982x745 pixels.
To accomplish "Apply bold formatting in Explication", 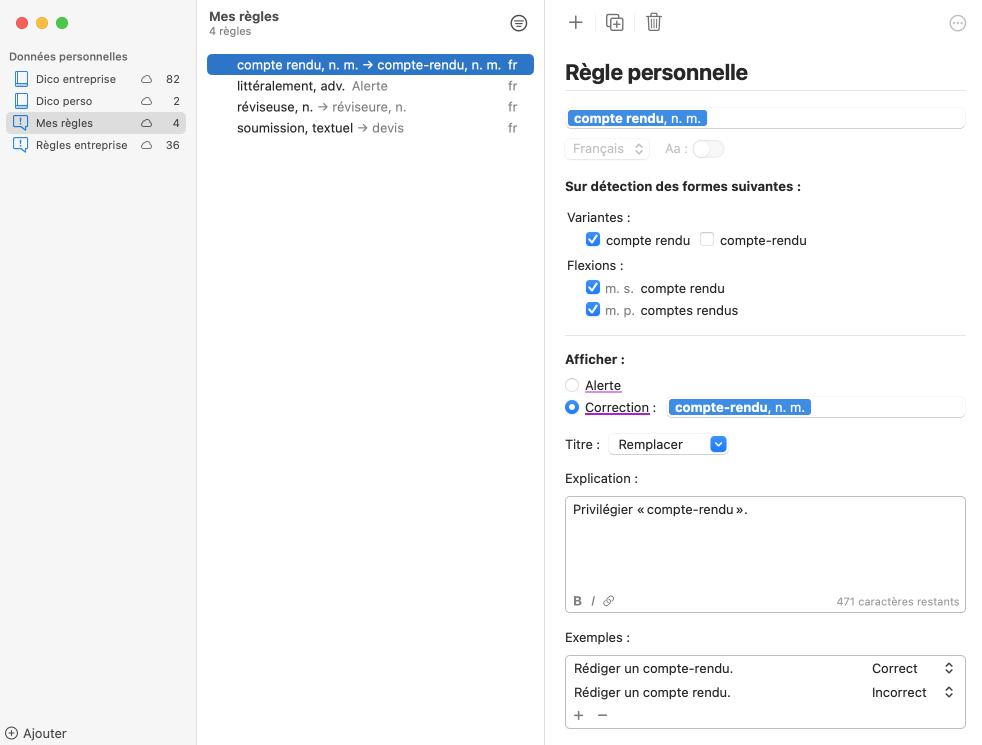I will click(x=578, y=601).
